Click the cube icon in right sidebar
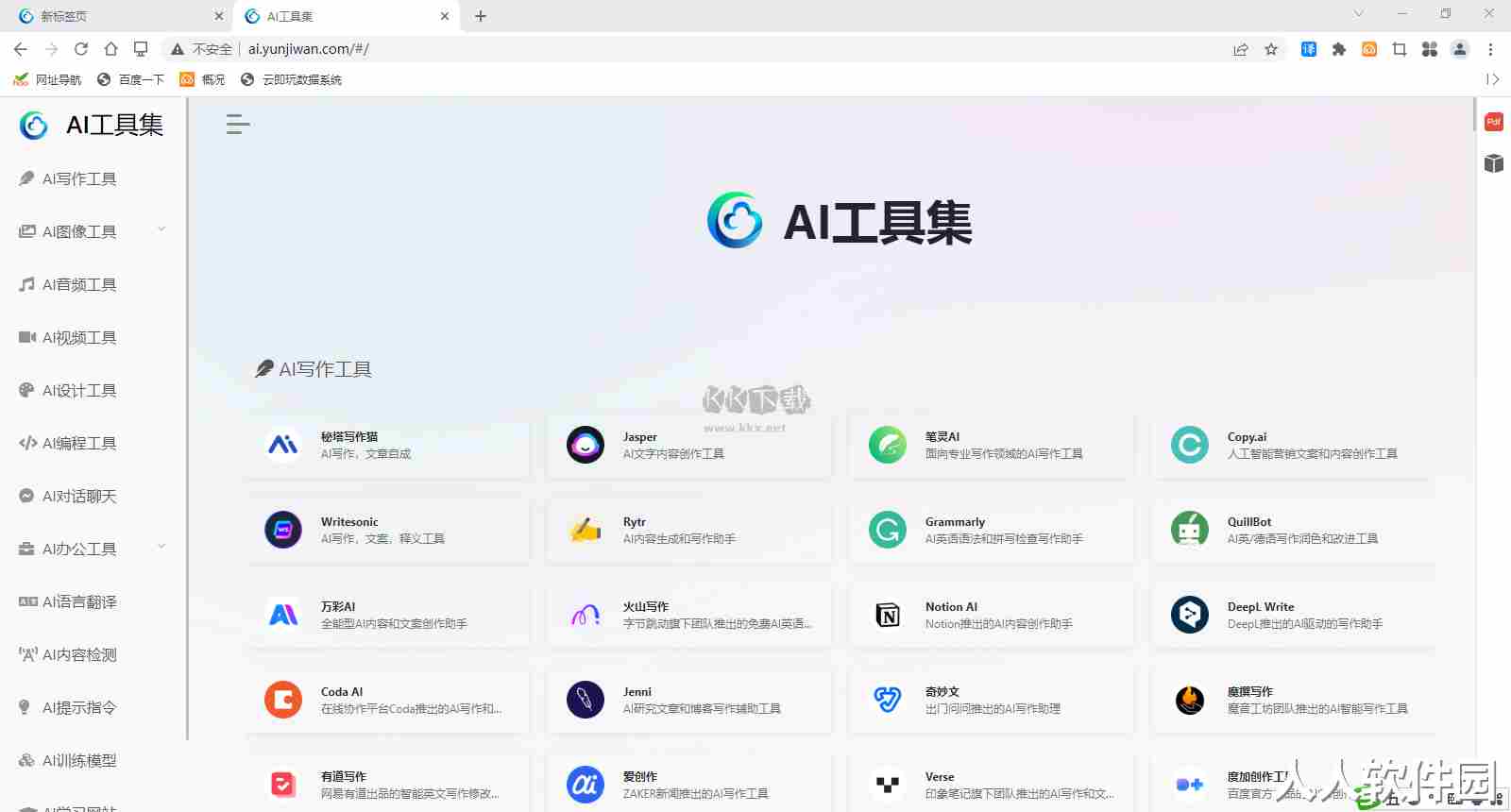This screenshot has width=1511, height=812. pyautogui.click(x=1494, y=163)
